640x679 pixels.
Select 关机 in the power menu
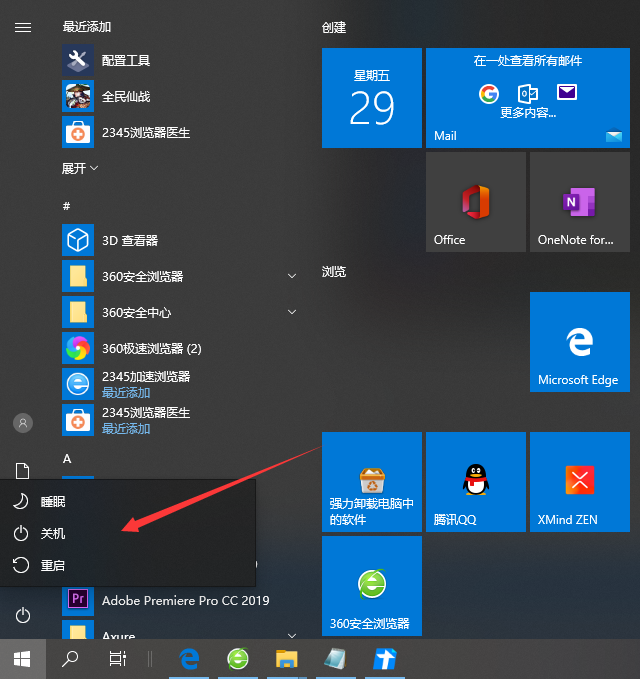52,534
